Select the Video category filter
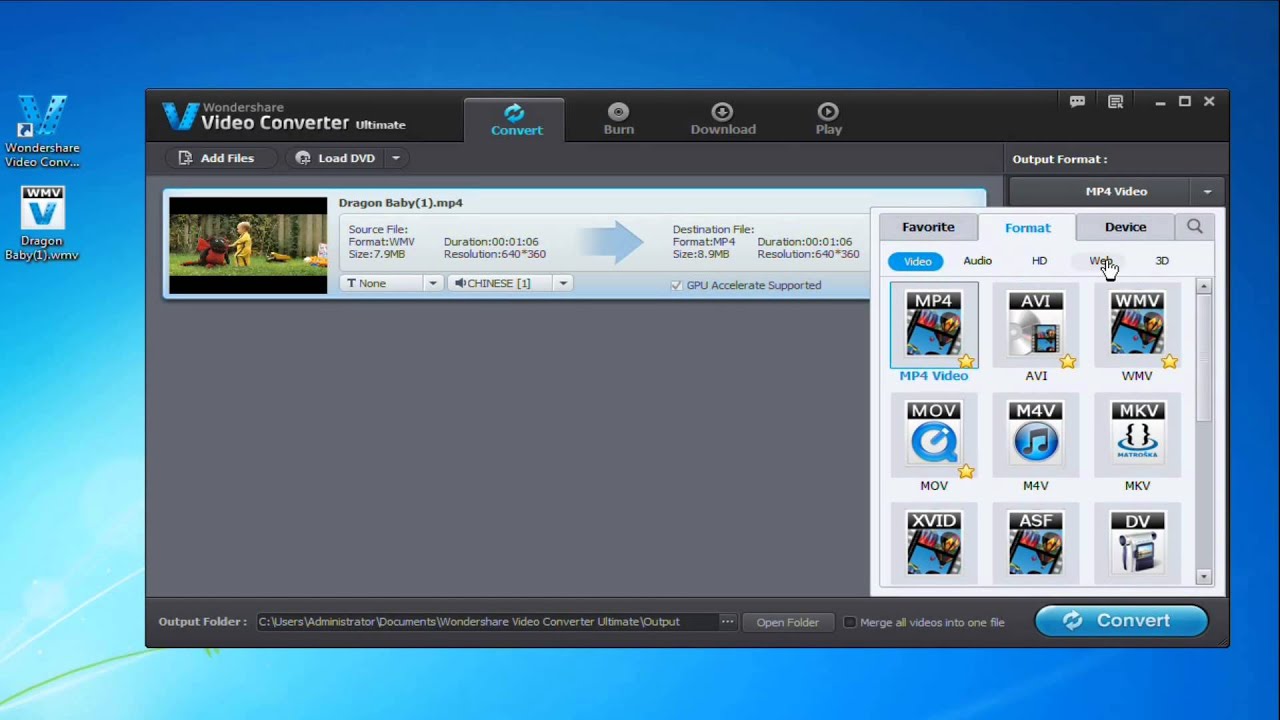Viewport: 1280px width, 720px height. pos(917,261)
